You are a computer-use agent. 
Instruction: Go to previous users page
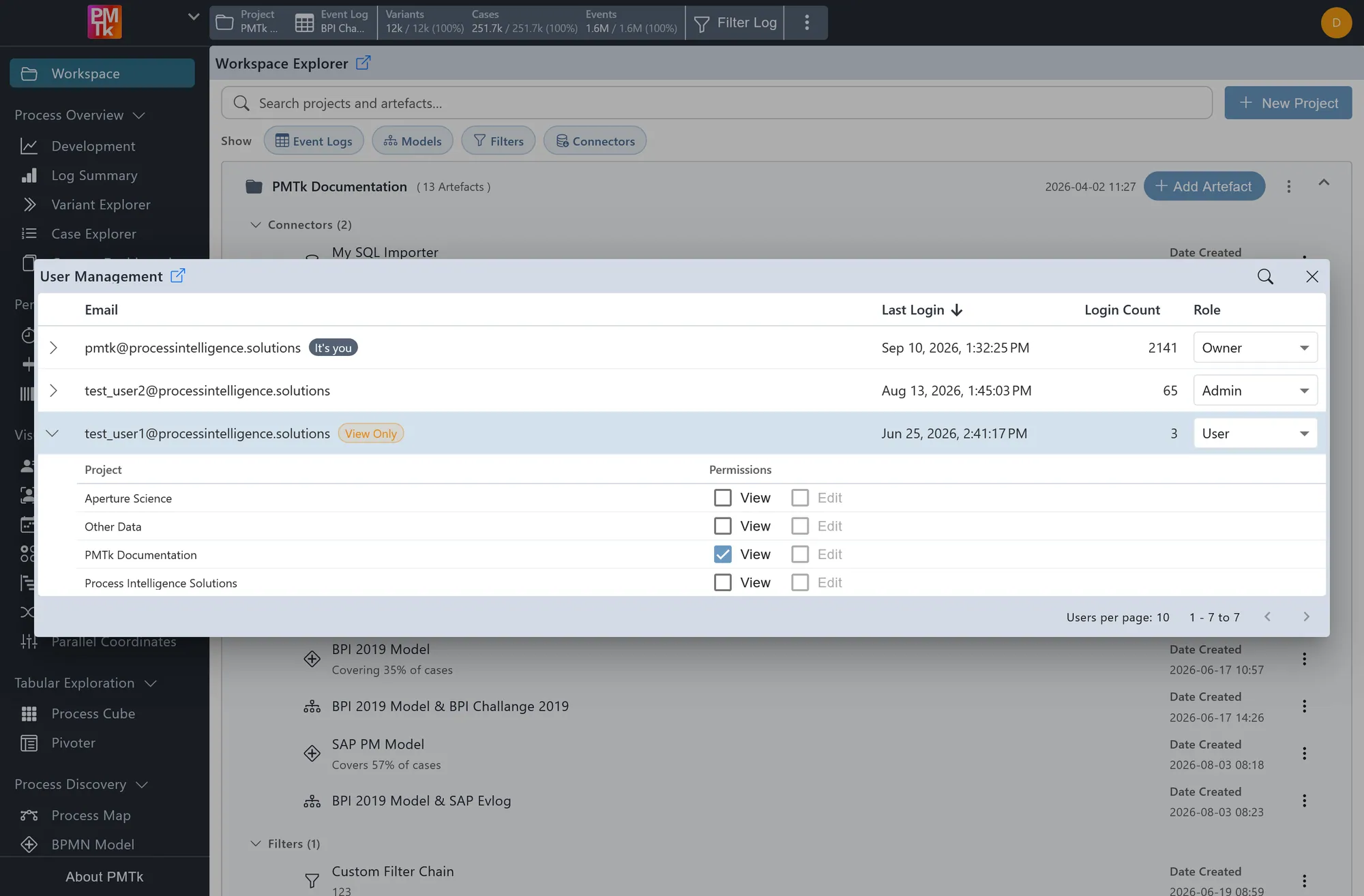pyautogui.click(x=1267, y=616)
